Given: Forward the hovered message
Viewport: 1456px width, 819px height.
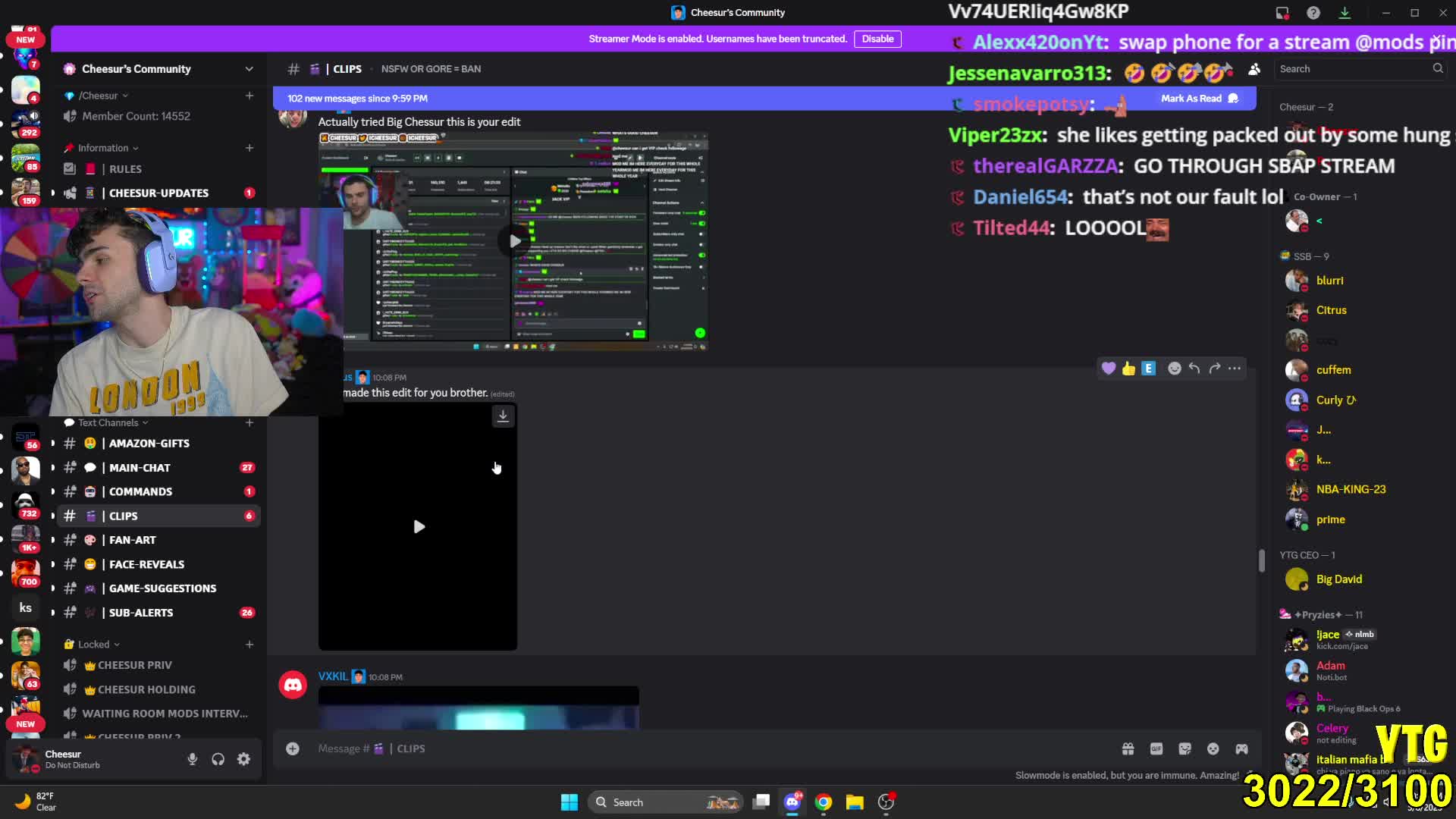Looking at the screenshot, I should pyautogui.click(x=1215, y=369).
